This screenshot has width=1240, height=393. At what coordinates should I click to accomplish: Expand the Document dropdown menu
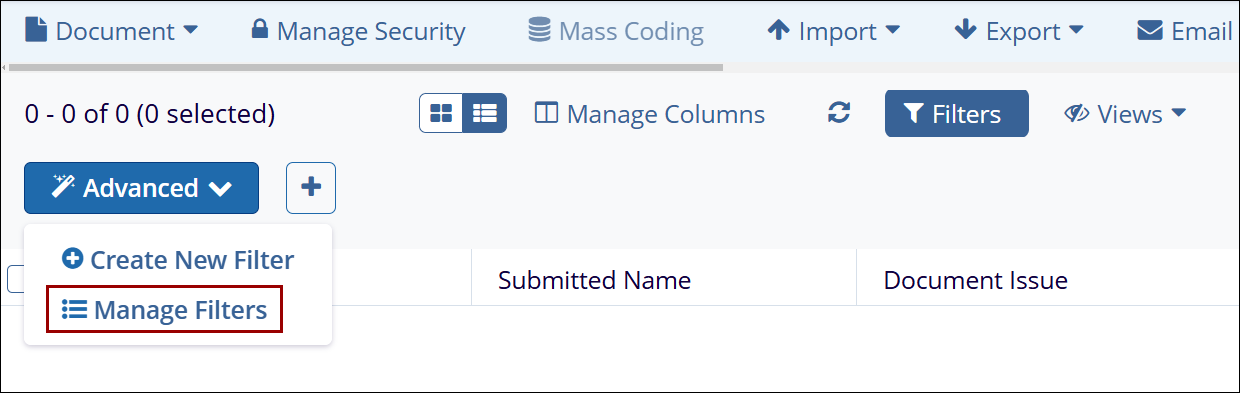pos(111,31)
